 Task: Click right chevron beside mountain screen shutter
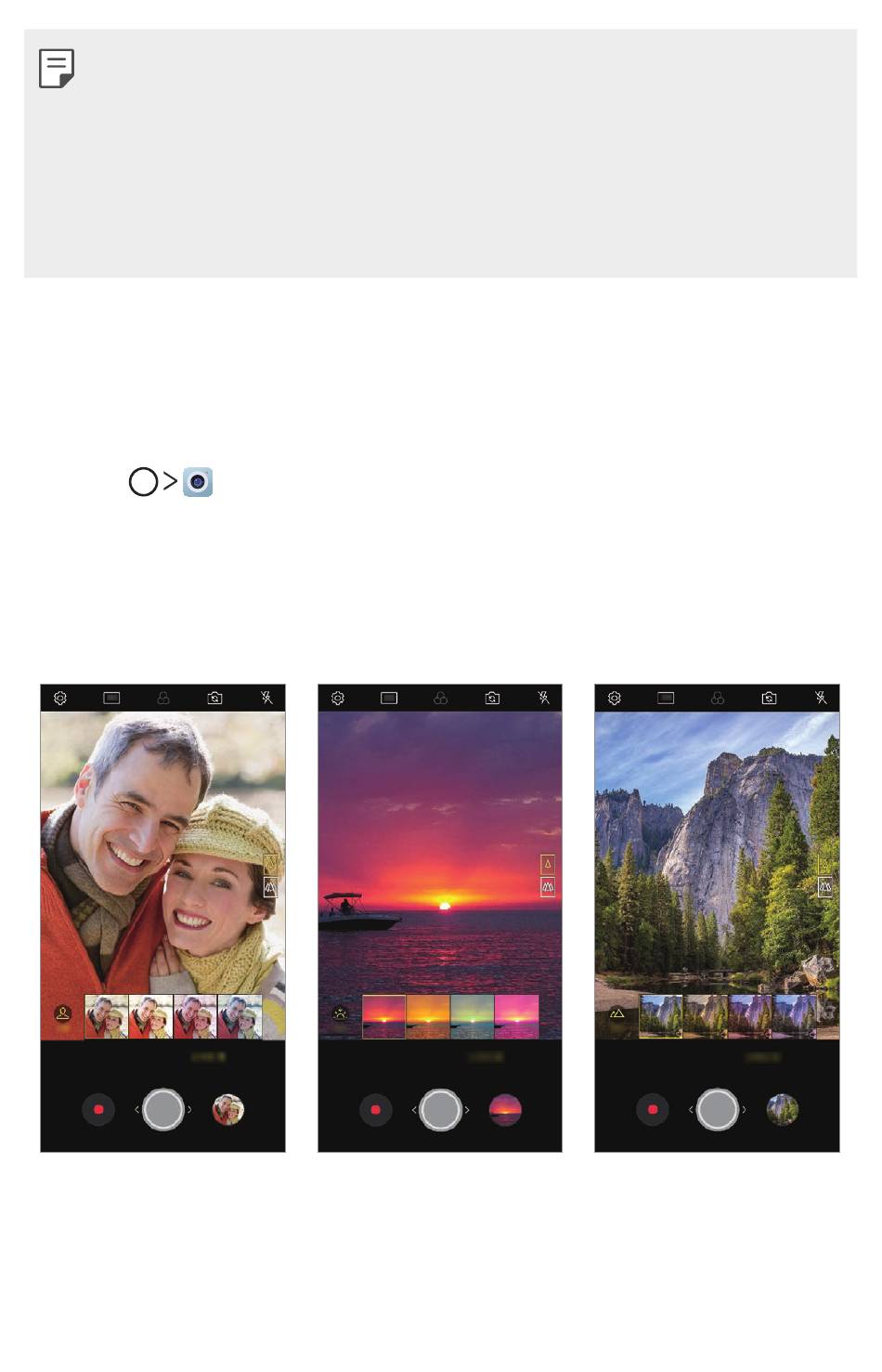[x=745, y=1110]
